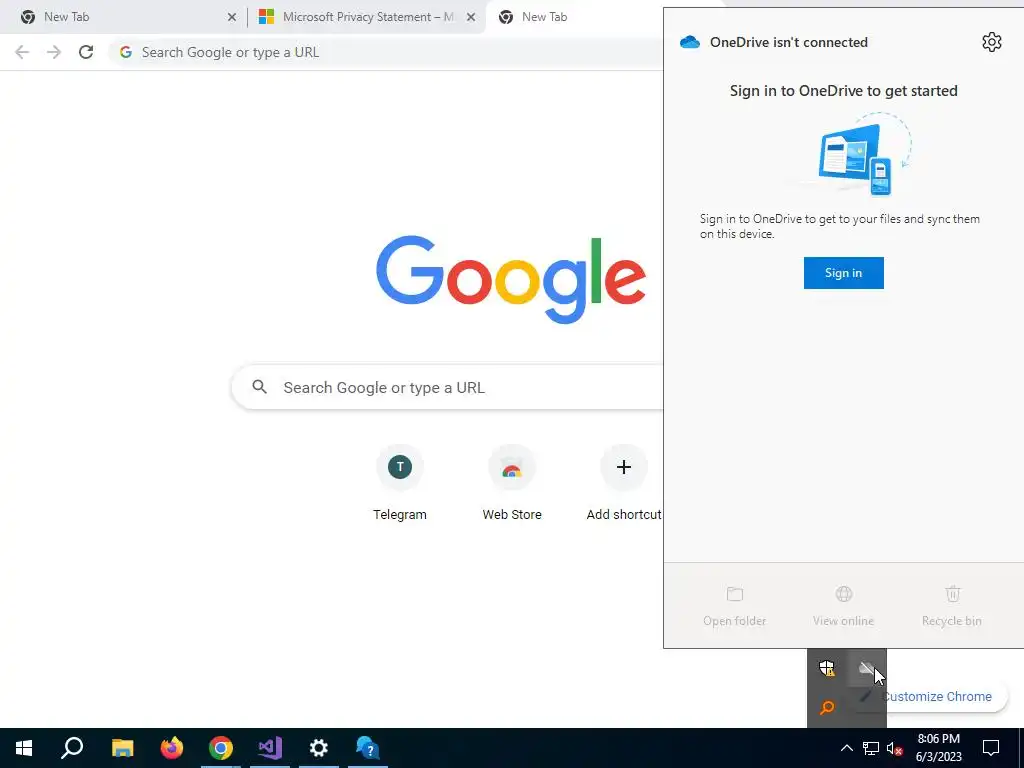The image size is (1024, 768).
Task: Click Recycle bin in OneDrive panel
Action: click(952, 606)
